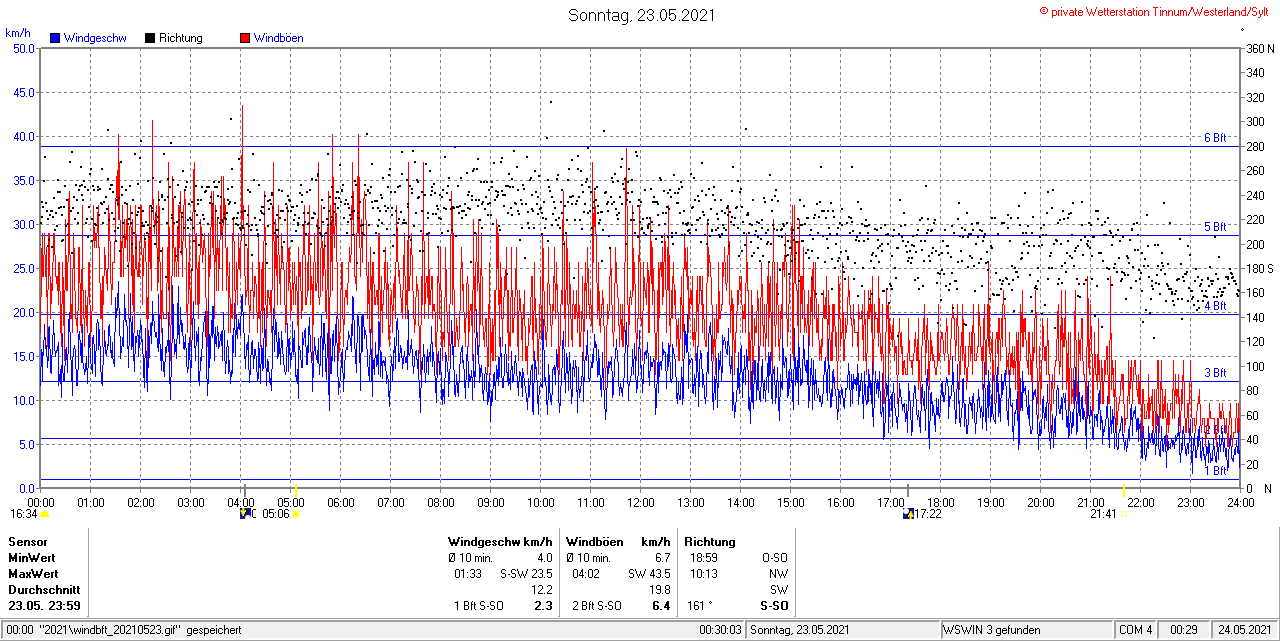Click the sunrise icon beside 05:06
Screen dimensions: 1280x641
tap(296, 514)
